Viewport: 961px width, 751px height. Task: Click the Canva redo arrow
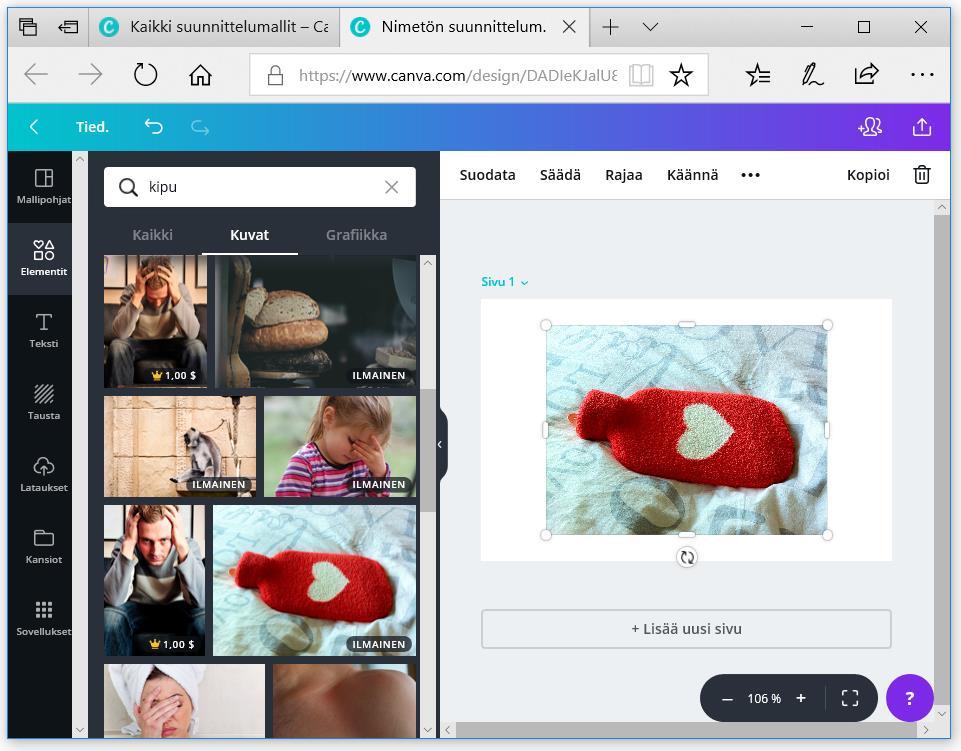(x=200, y=127)
